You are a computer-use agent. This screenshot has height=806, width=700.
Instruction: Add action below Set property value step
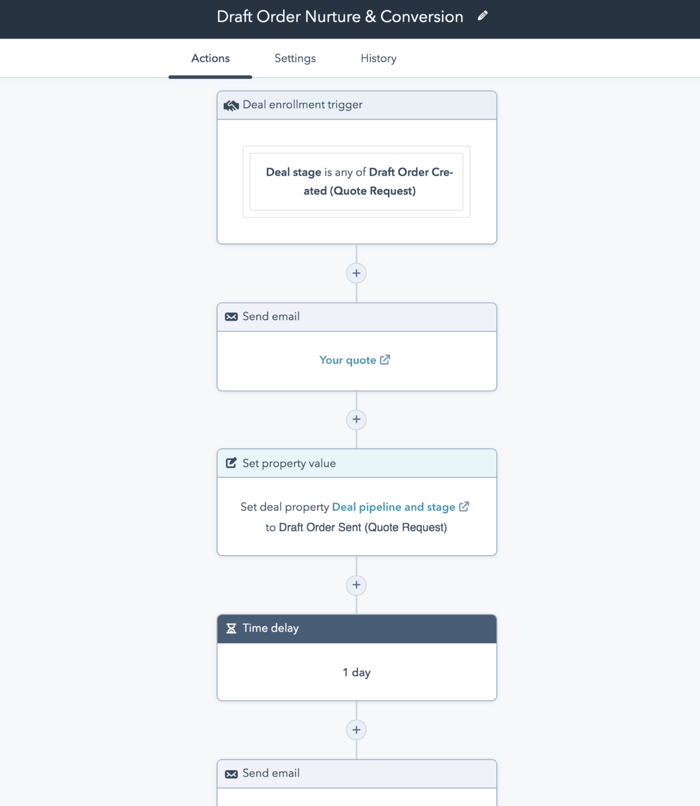(356, 585)
